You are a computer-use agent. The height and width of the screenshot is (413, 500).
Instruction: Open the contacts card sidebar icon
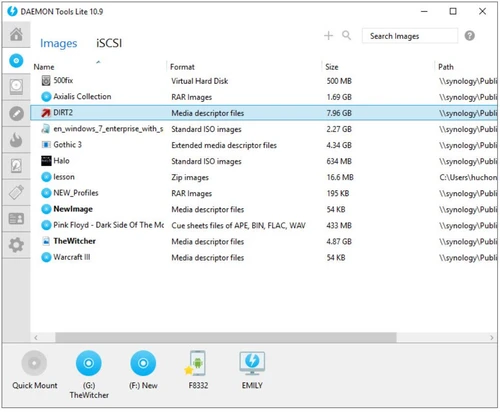coord(16,219)
